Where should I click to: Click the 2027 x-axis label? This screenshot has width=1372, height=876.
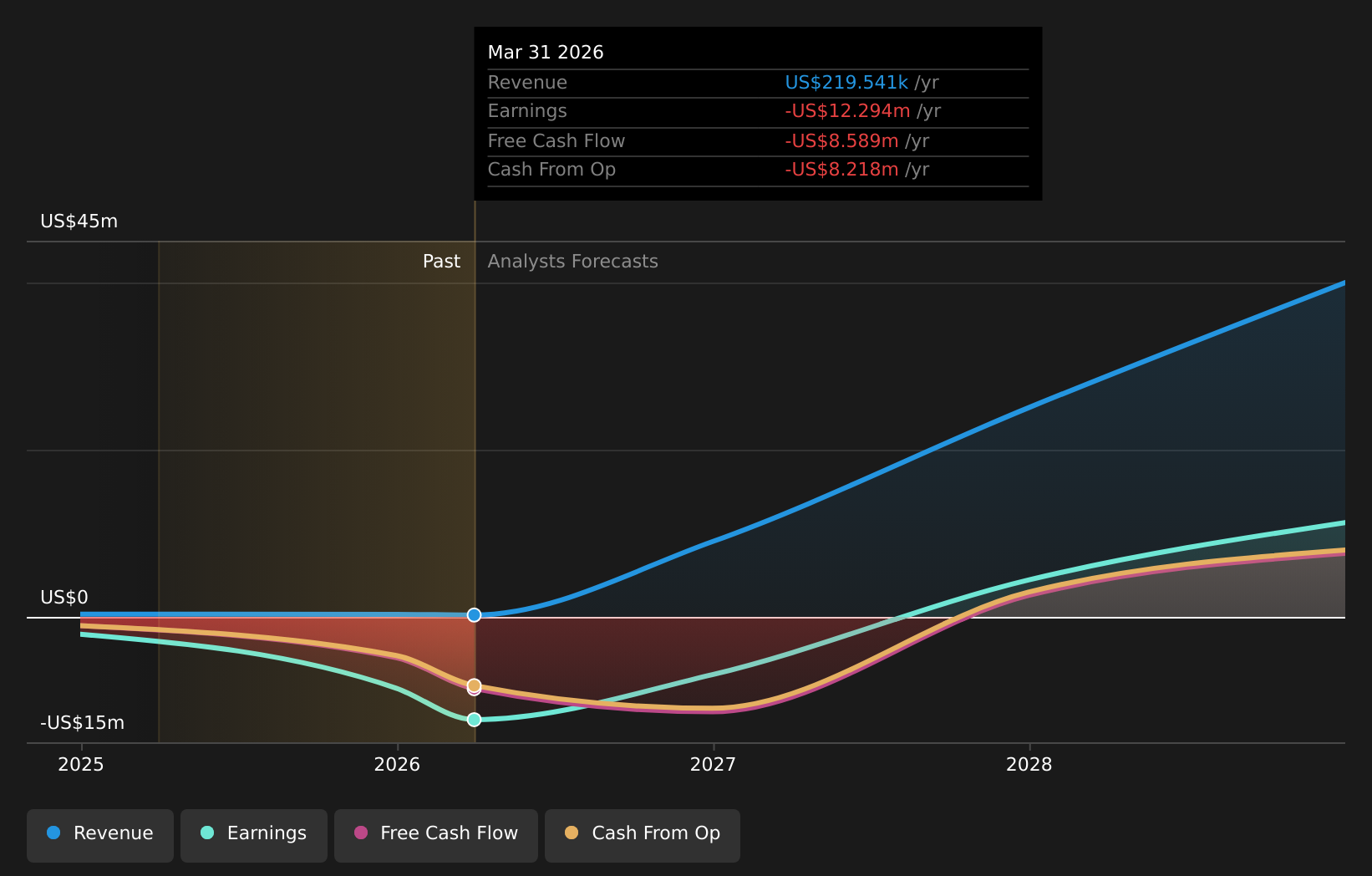[713, 765]
